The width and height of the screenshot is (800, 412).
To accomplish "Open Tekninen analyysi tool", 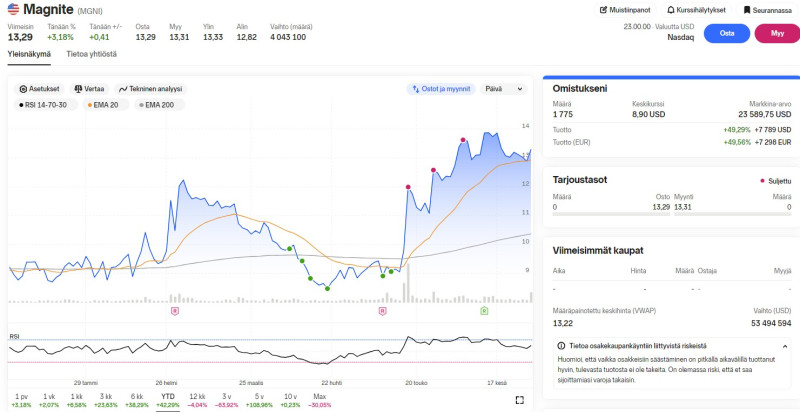I will [x=151, y=89].
